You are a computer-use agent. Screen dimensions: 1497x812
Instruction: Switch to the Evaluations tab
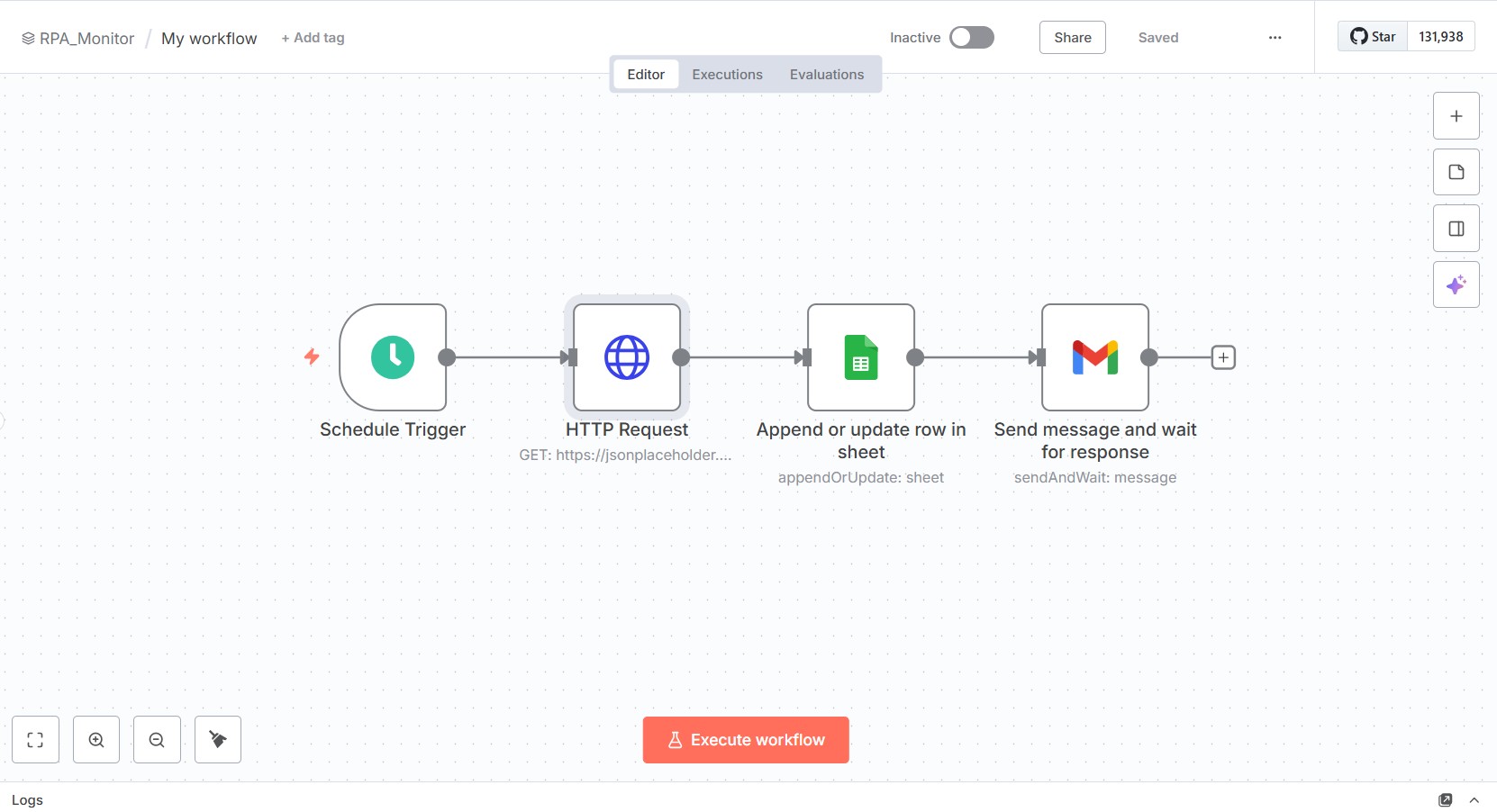coord(827,74)
